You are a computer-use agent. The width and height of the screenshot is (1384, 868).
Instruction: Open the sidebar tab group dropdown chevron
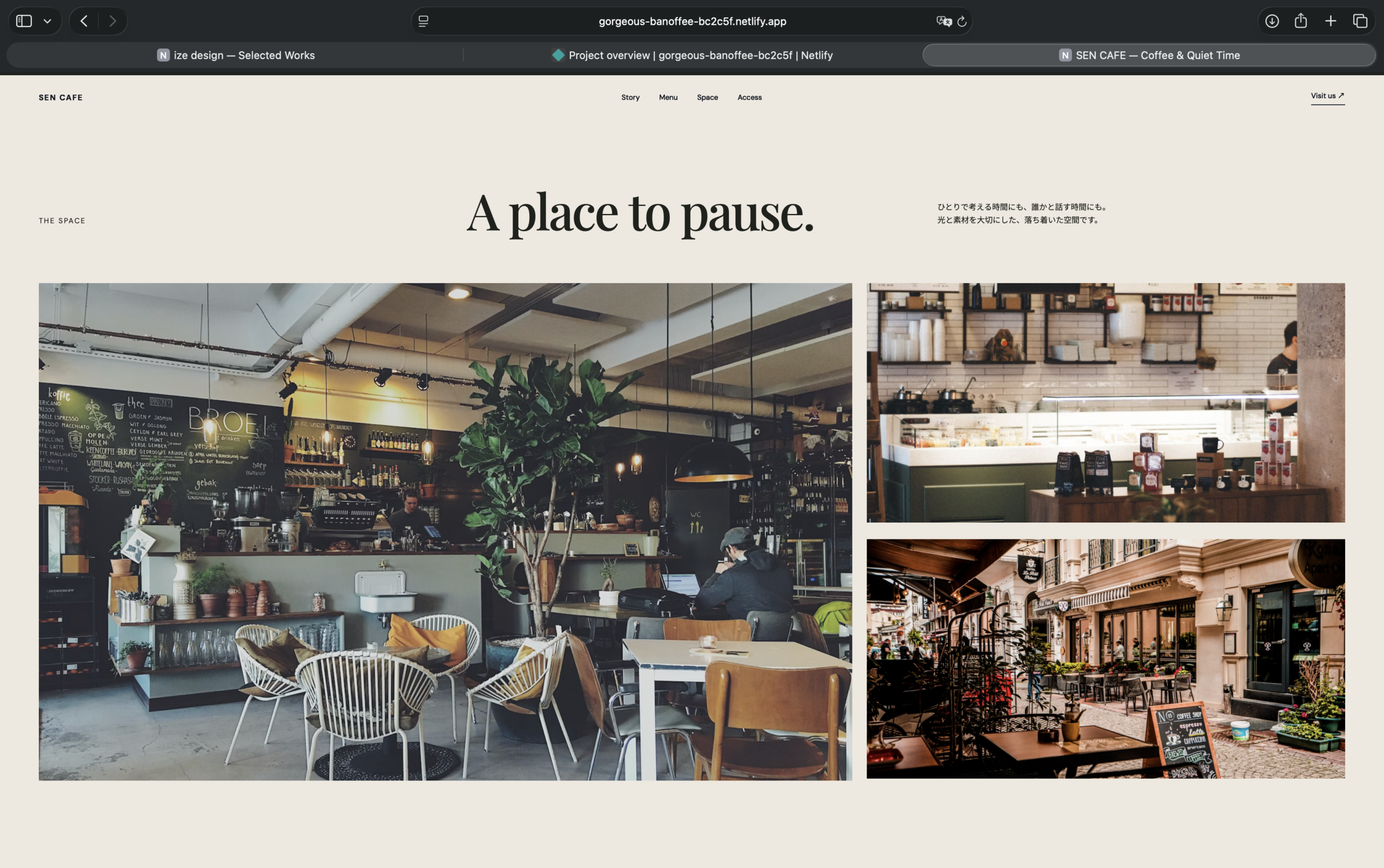48,21
